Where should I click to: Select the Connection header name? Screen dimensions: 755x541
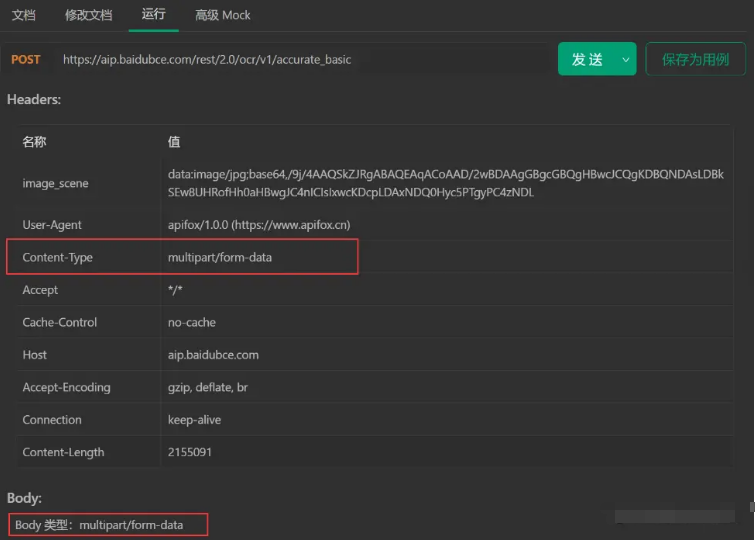click(x=52, y=420)
